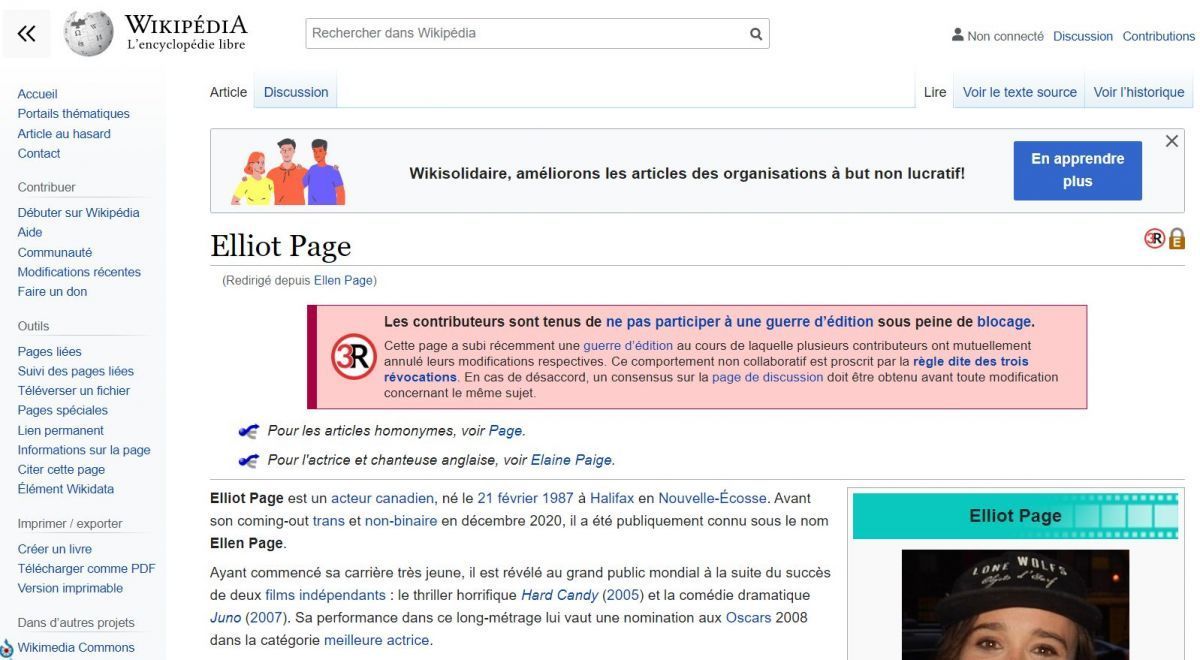Open 'ne pas participer à une guerre d'édition' link

pyautogui.click(x=739, y=322)
